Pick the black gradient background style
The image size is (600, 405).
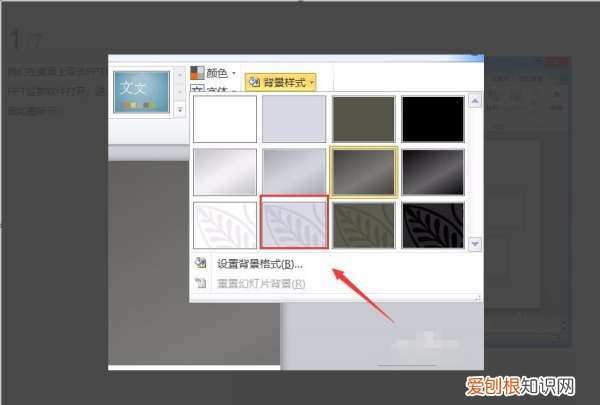click(433, 172)
